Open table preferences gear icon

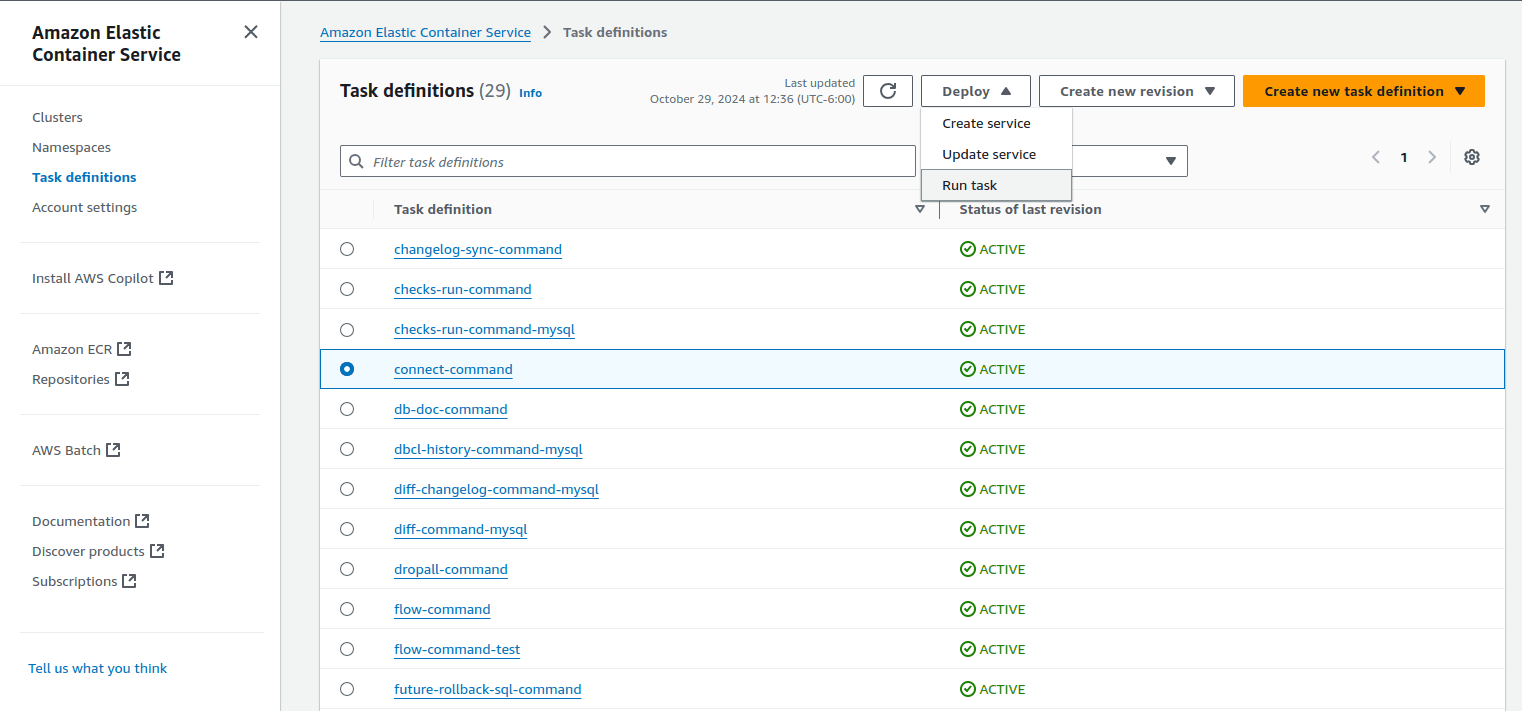[x=1471, y=157]
